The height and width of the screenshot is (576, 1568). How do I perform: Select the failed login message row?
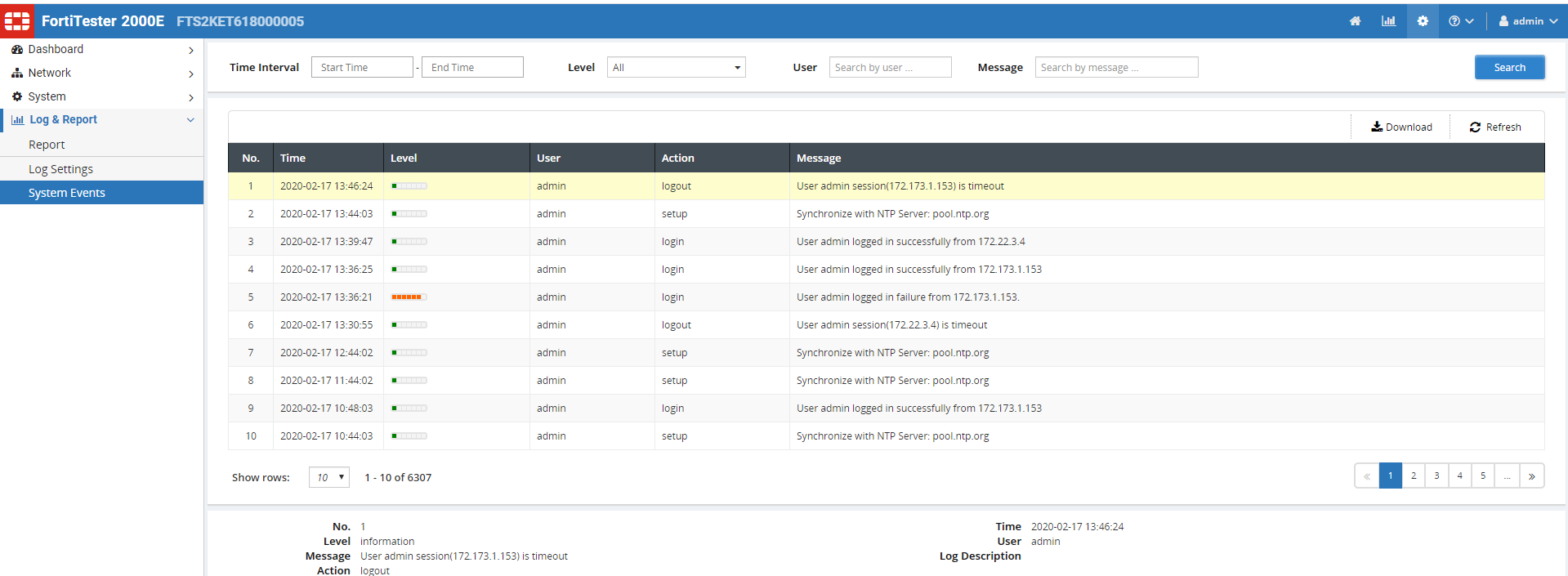tap(887, 297)
